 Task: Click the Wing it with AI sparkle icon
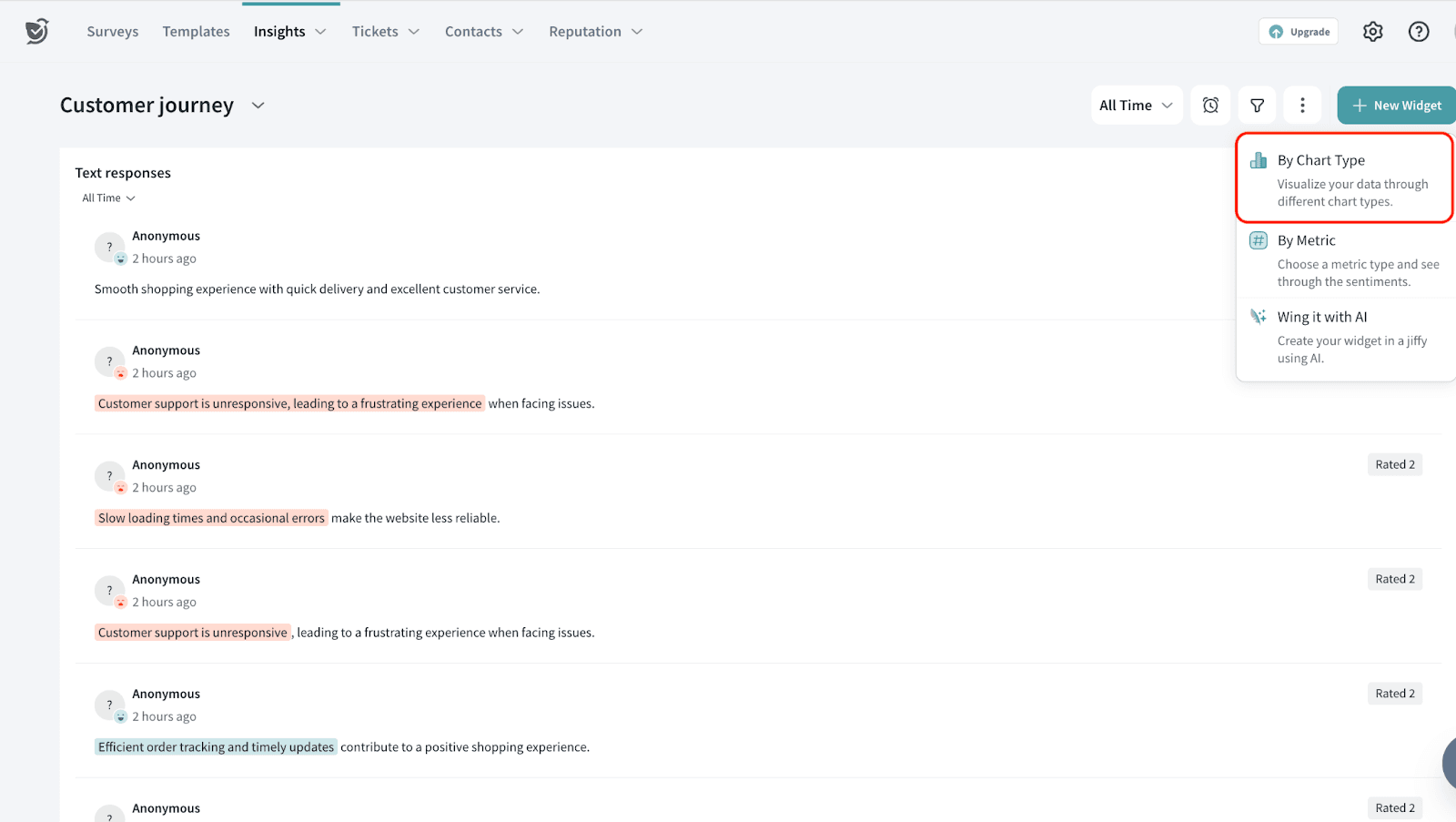(x=1258, y=317)
